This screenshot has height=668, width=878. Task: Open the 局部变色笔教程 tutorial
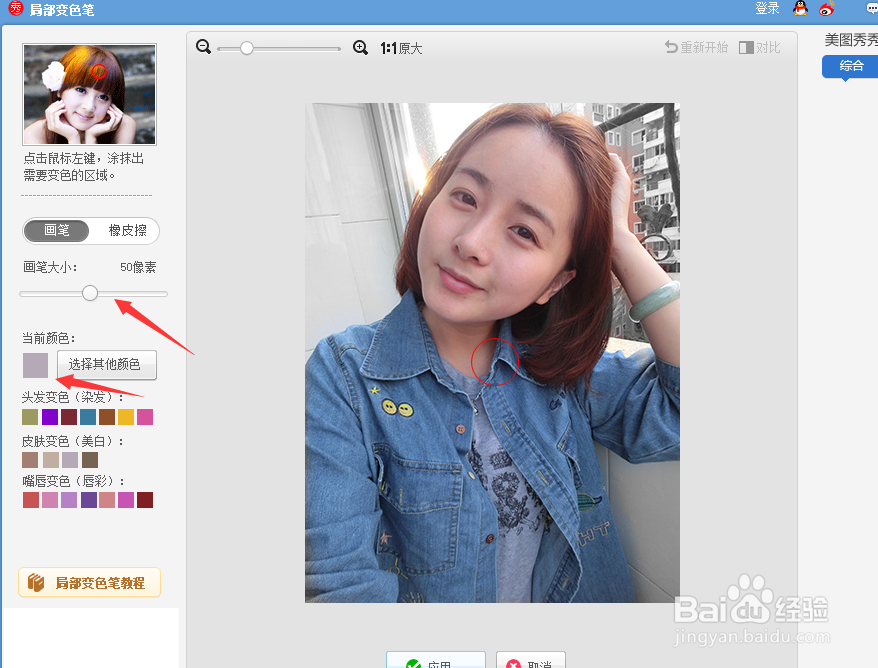(89, 582)
